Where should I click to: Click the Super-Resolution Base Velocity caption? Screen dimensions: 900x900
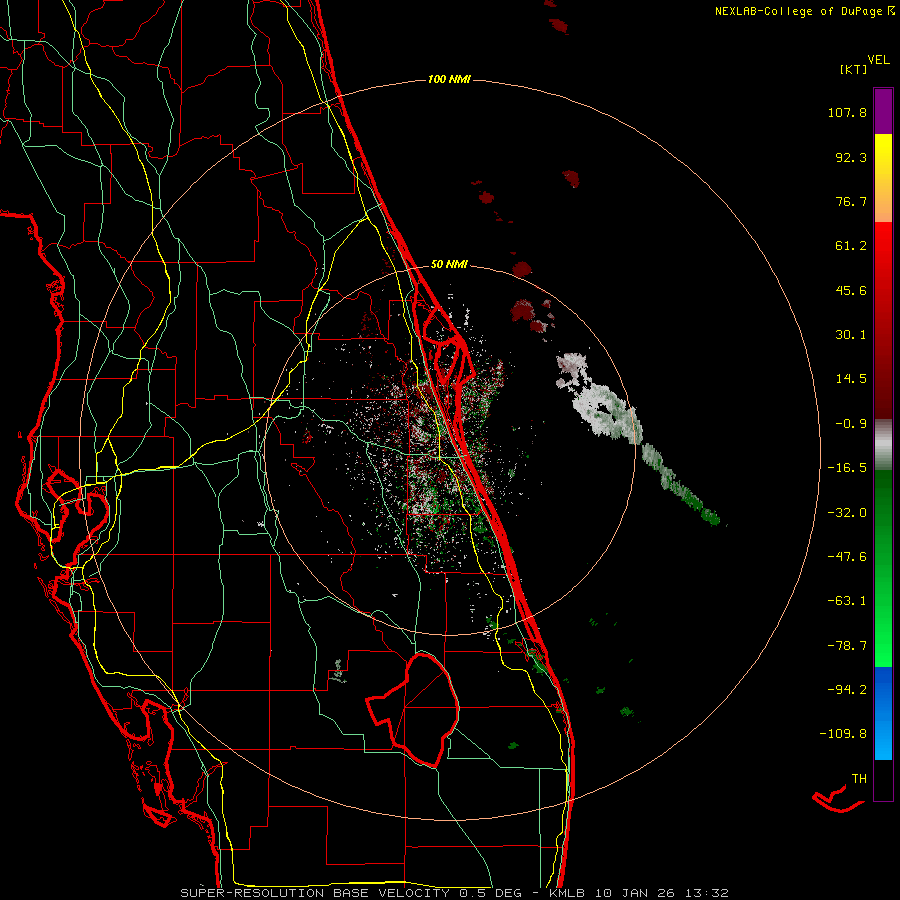point(454,893)
